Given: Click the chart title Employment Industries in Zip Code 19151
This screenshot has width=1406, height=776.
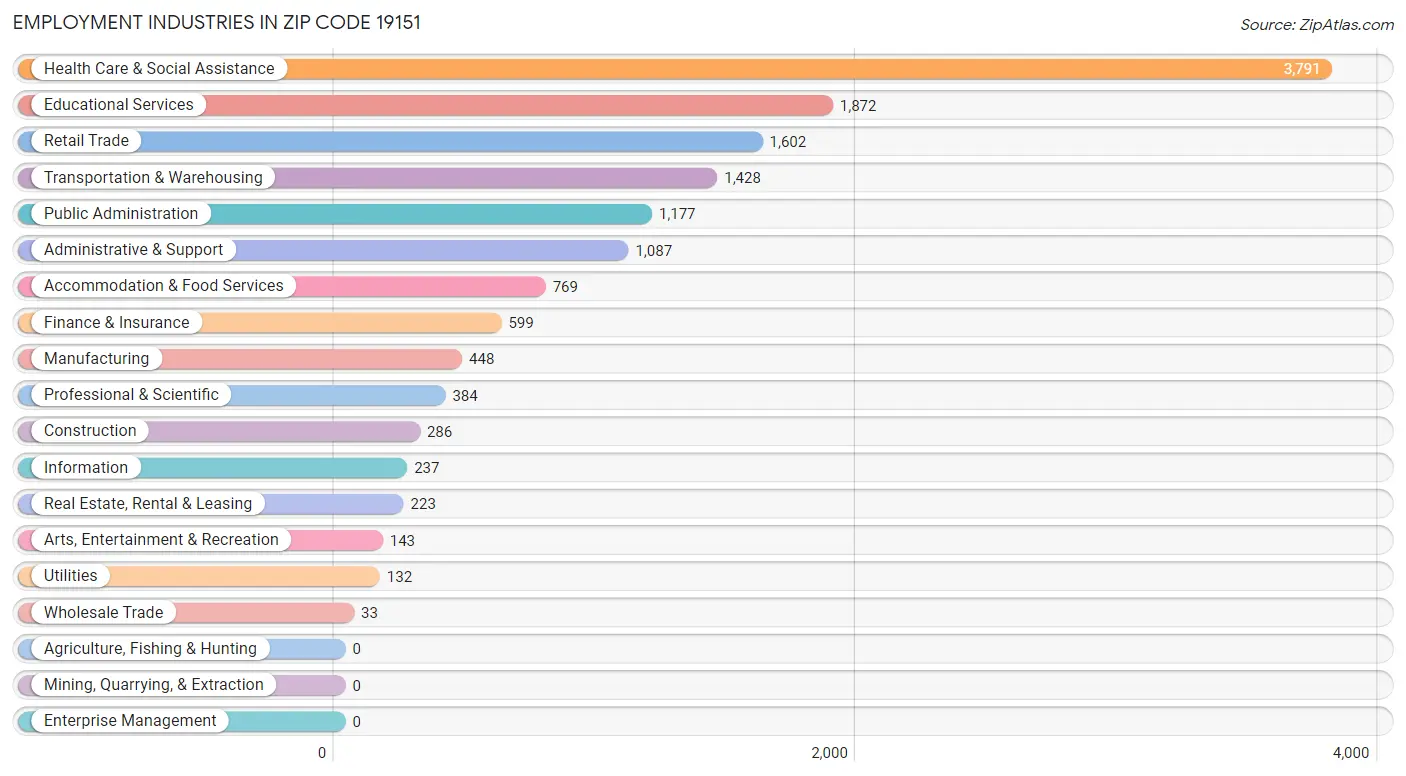Looking at the screenshot, I should click(217, 23).
